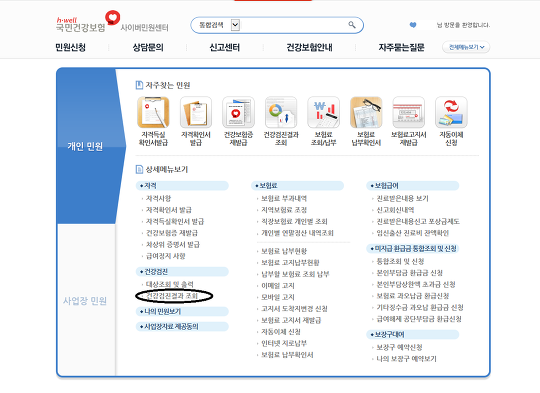Screen dimensions: 540x393
Task: Open the 고지서 도착지변경 신청 link
Action: 294,309
